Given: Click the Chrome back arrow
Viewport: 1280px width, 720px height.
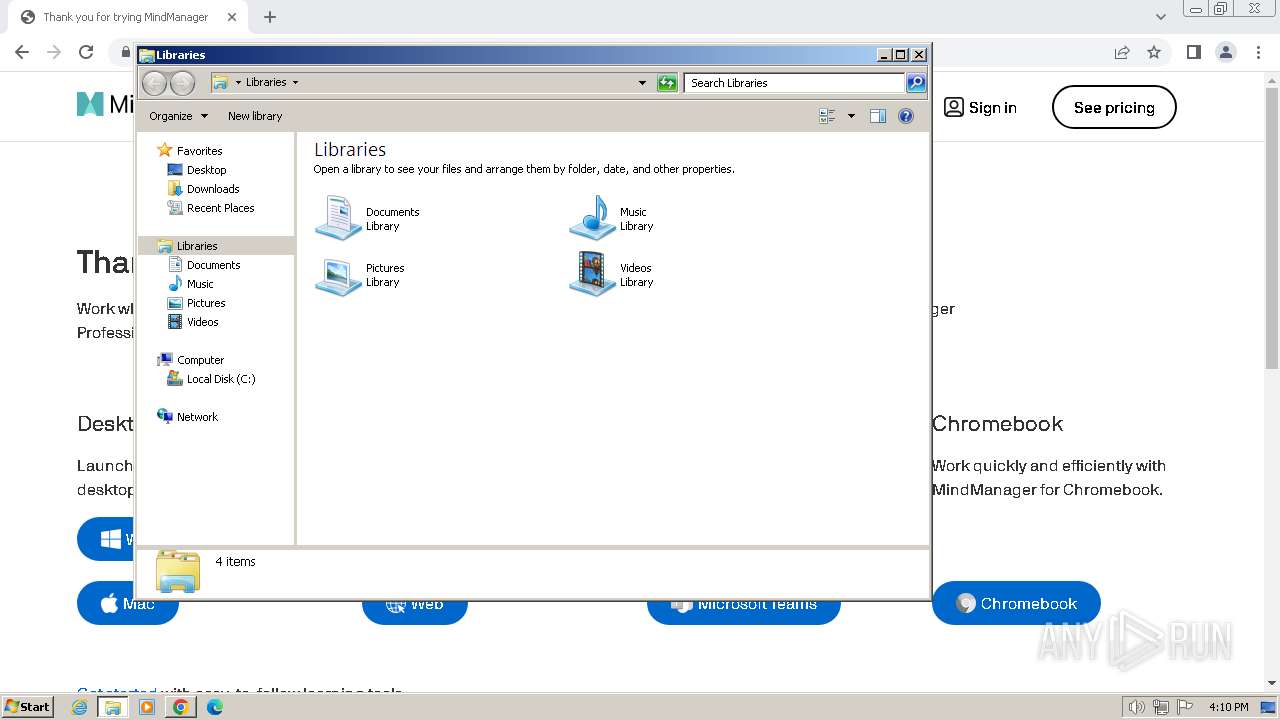Looking at the screenshot, I should [x=22, y=52].
